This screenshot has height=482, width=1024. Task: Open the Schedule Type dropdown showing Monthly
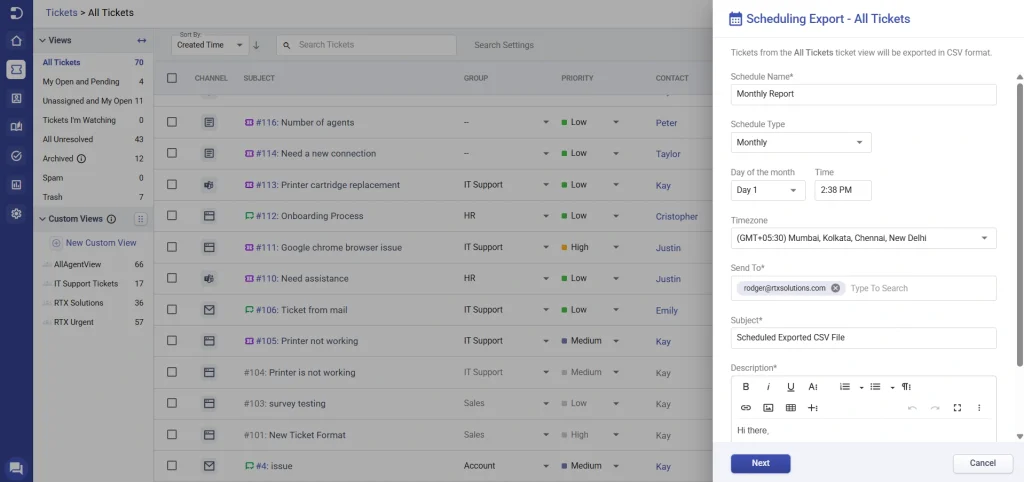tap(801, 143)
